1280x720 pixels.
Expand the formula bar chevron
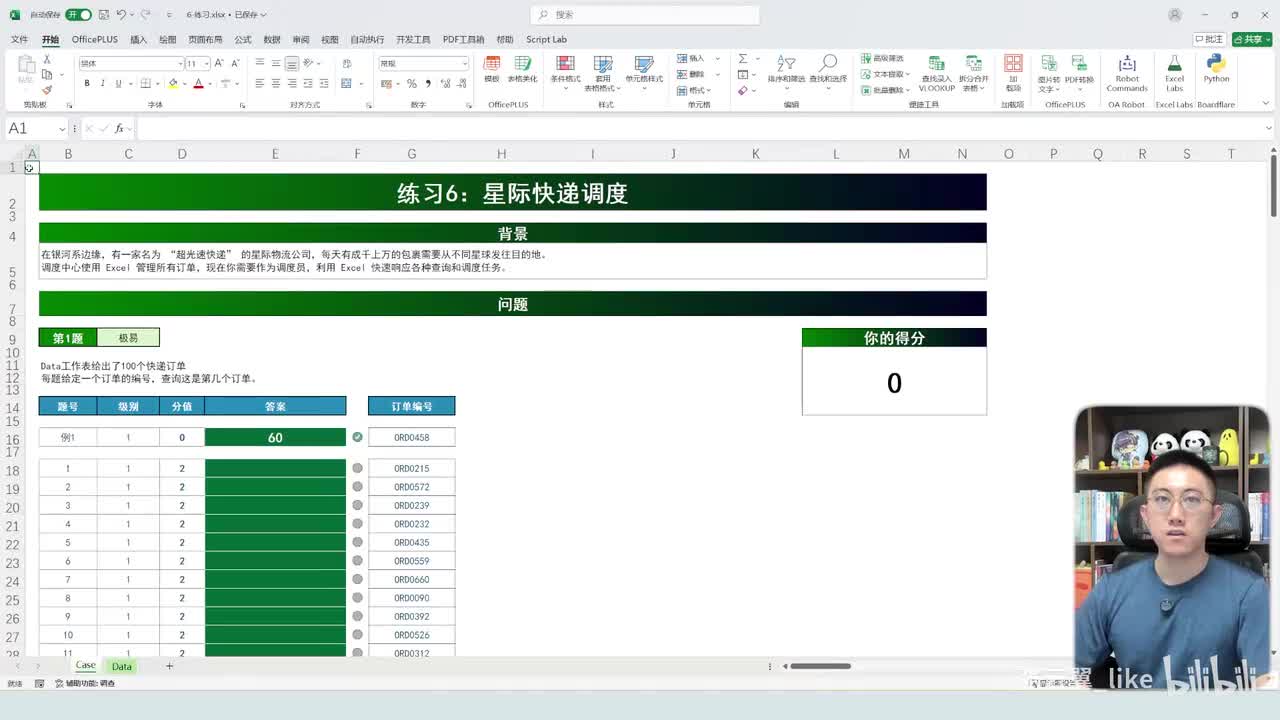pos(1270,128)
